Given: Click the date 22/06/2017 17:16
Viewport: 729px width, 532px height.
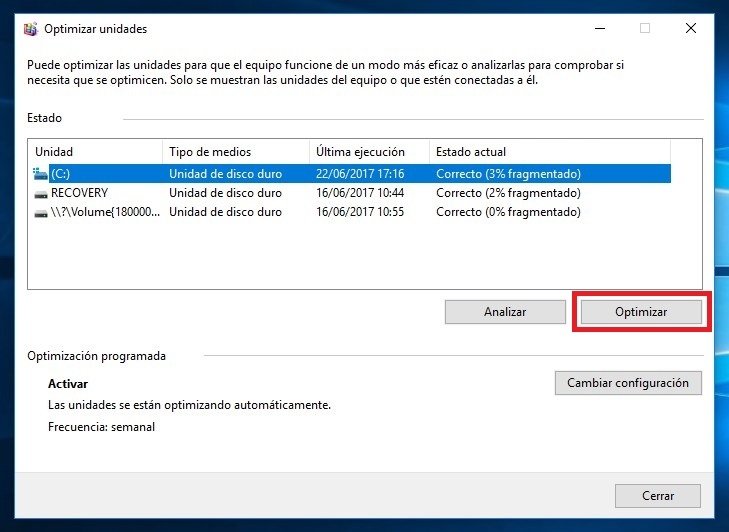Looking at the screenshot, I should pyautogui.click(x=360, y=174).
